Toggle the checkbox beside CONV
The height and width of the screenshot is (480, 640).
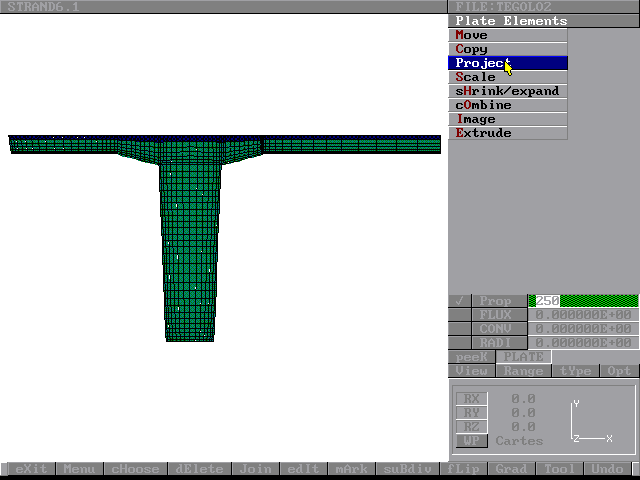coord(460,329)
